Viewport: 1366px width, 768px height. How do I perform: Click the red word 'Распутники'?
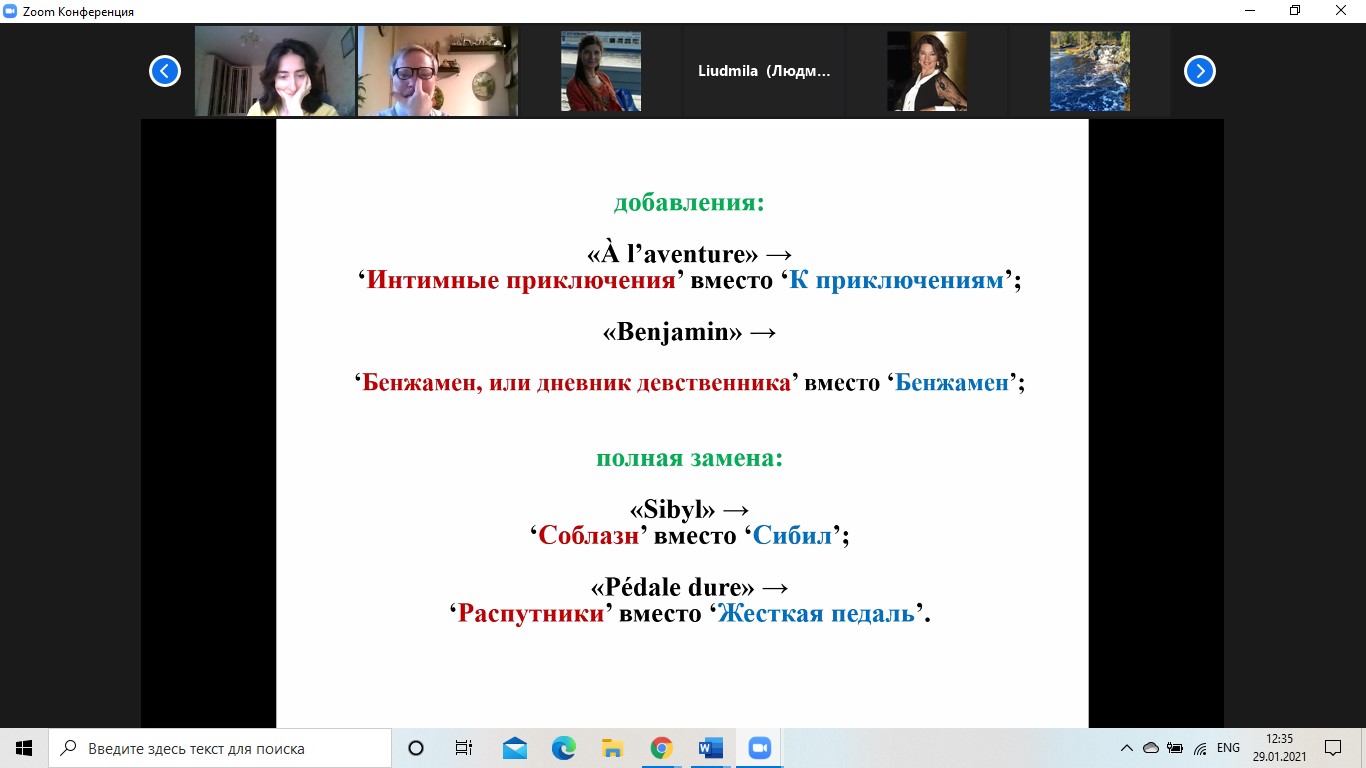pos(531,613)
